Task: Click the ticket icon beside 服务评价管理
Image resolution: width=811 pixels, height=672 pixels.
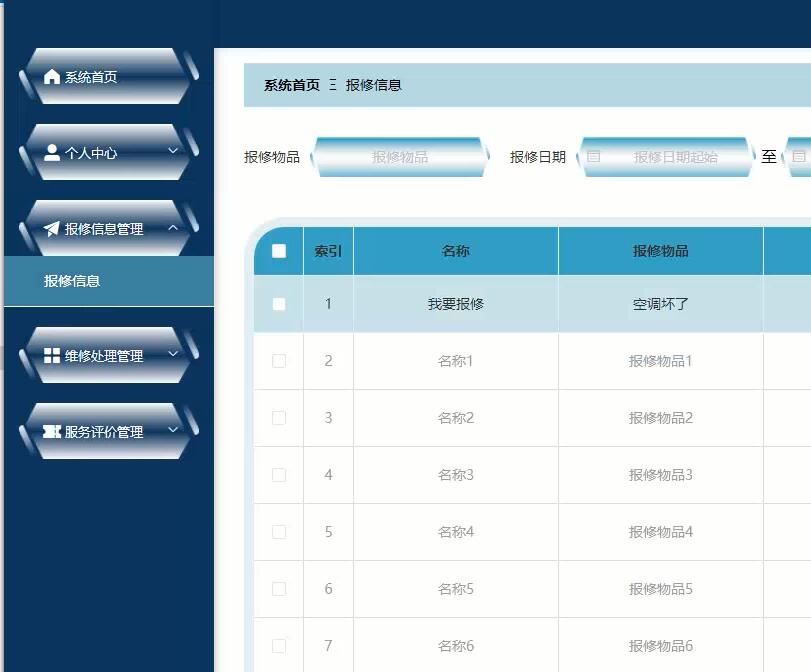Action: coord(52,431)
